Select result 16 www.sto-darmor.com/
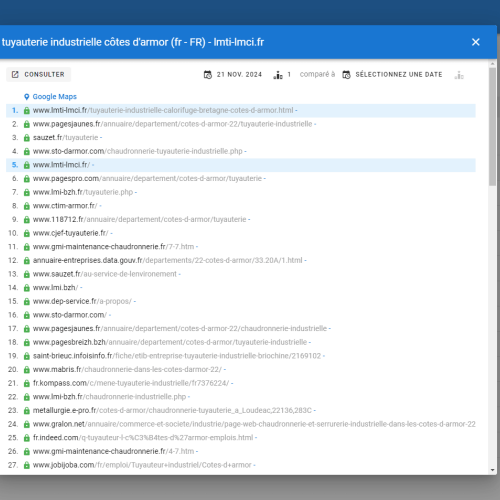 (x=70, y=315)
